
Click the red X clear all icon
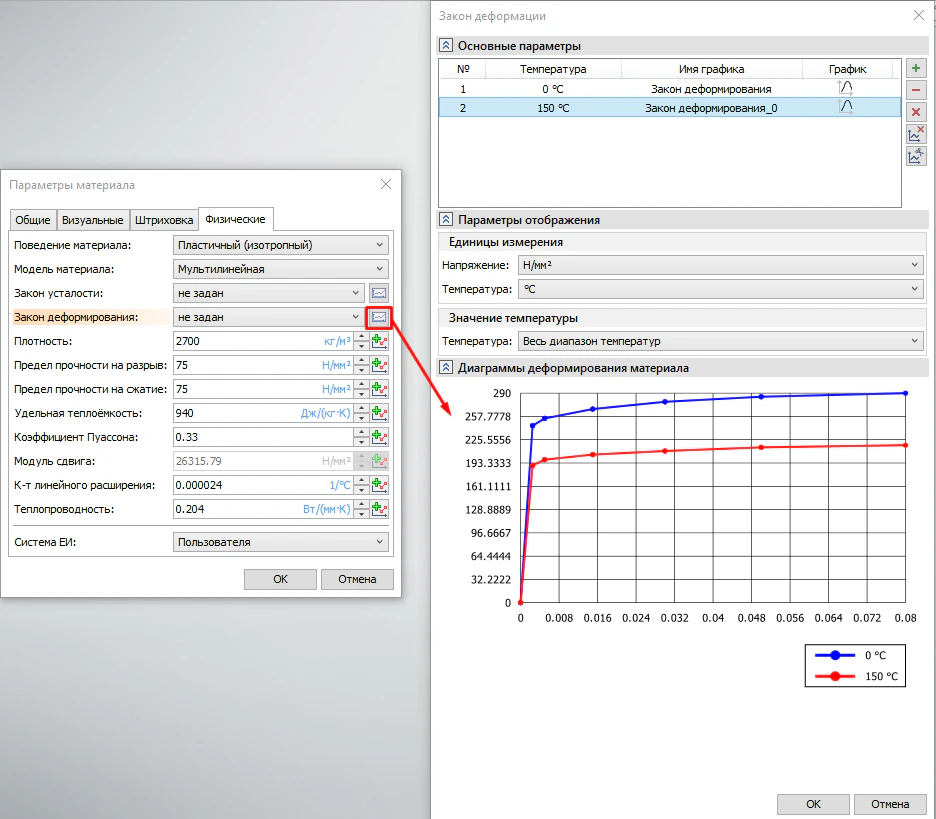click(x=916, y=112)
